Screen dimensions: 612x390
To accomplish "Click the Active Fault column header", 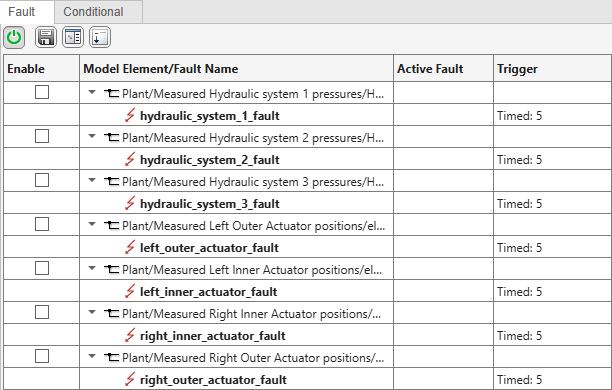I will 443,69.
